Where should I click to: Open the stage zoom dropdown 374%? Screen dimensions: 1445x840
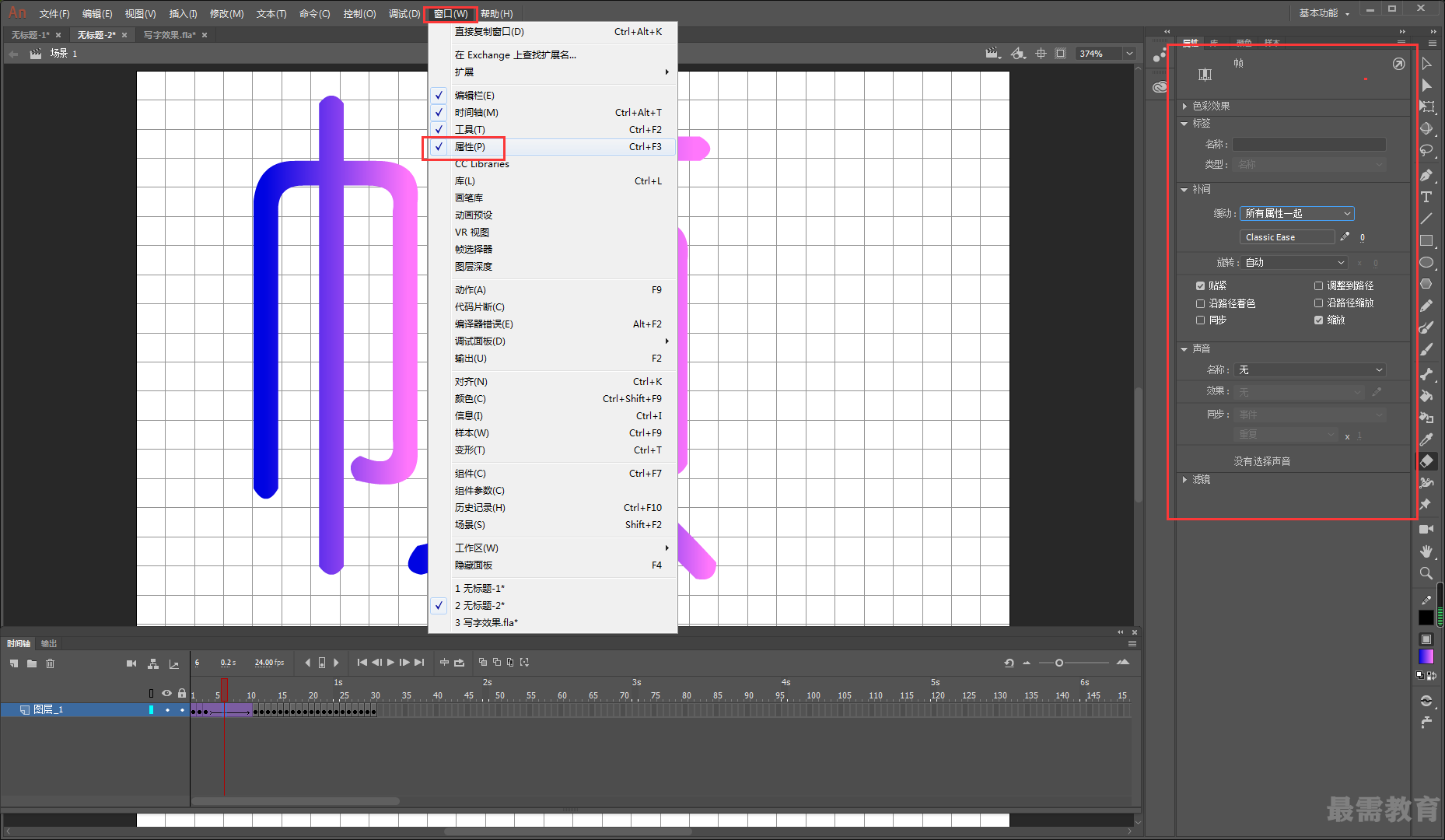(1129, 54)
